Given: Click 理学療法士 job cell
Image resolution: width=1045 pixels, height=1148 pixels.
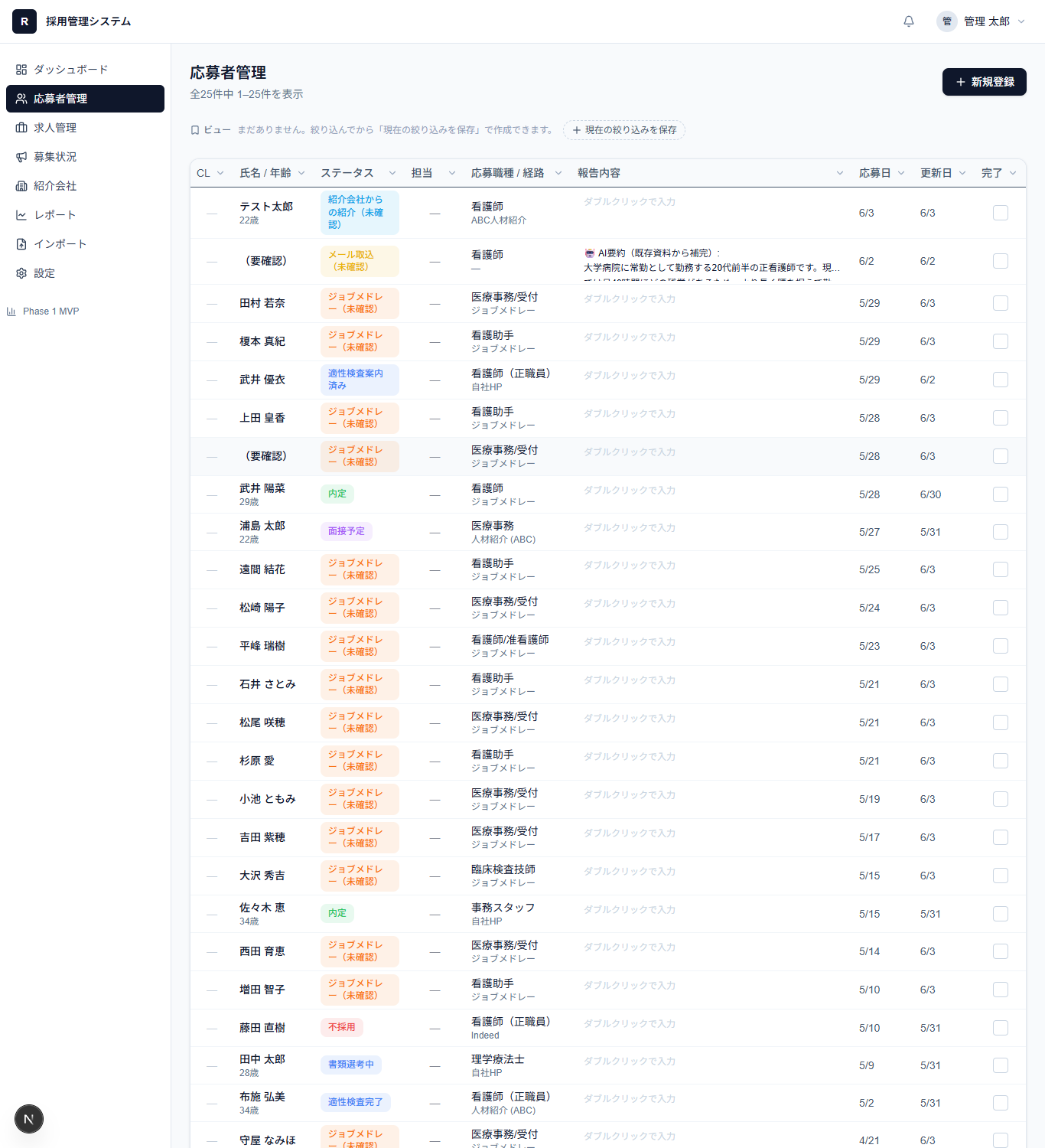Looking at the screenshot, I should (498, 1065).
